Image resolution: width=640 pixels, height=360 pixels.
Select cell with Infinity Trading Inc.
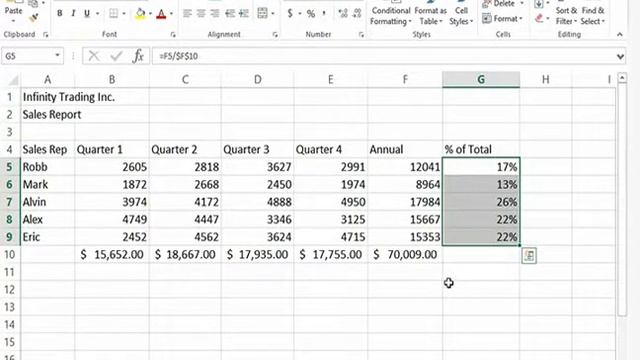point(47,97)
